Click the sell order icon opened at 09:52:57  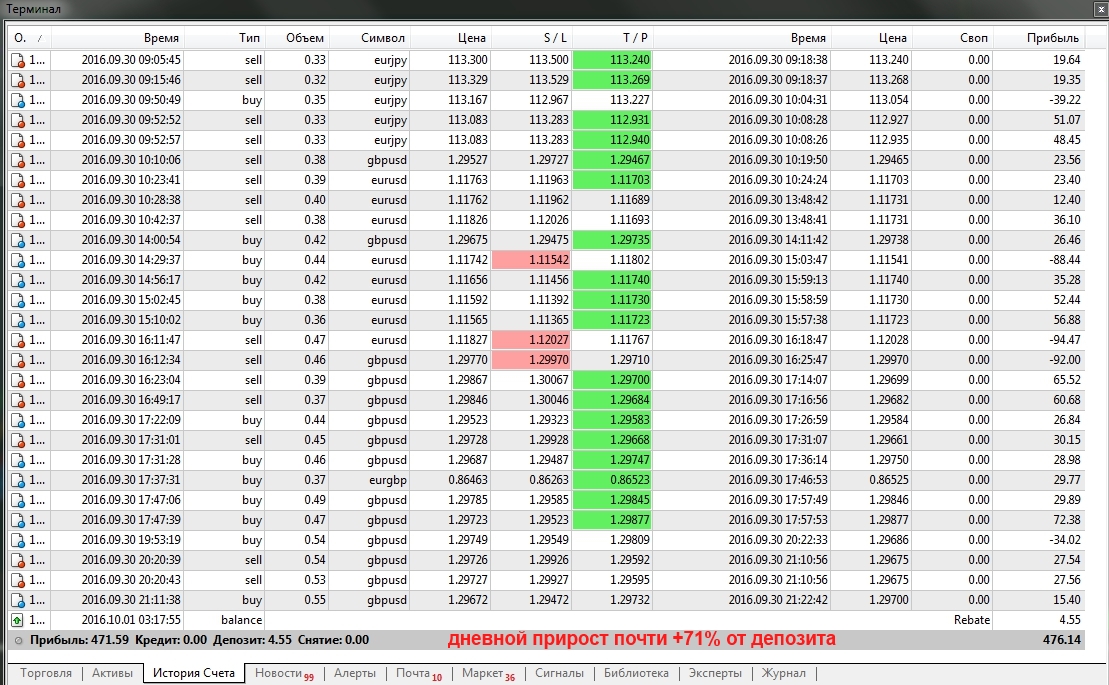click(18, 141)
